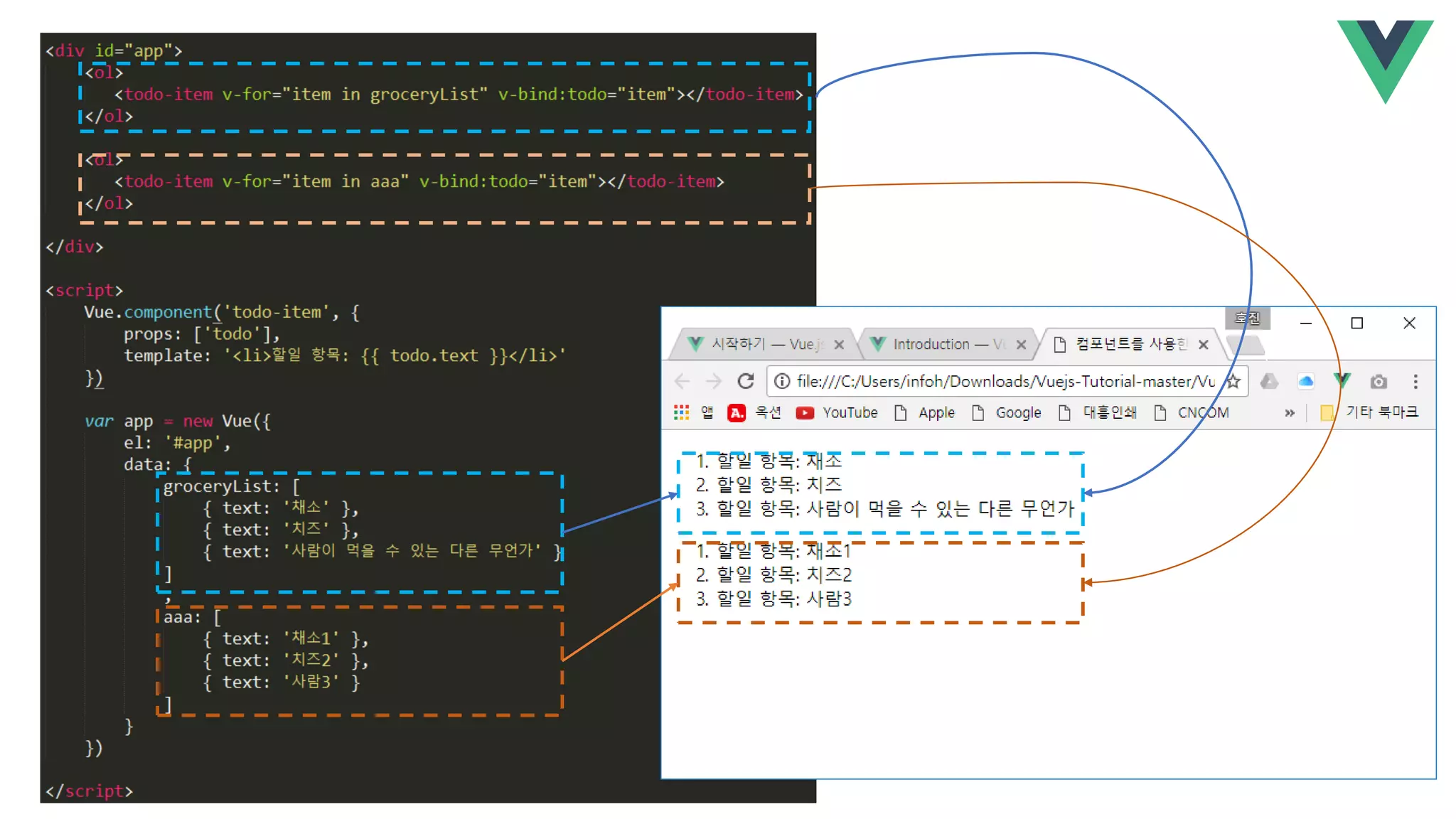Close the 컴포넌트를 사용한 tab

coord(1203,345)
